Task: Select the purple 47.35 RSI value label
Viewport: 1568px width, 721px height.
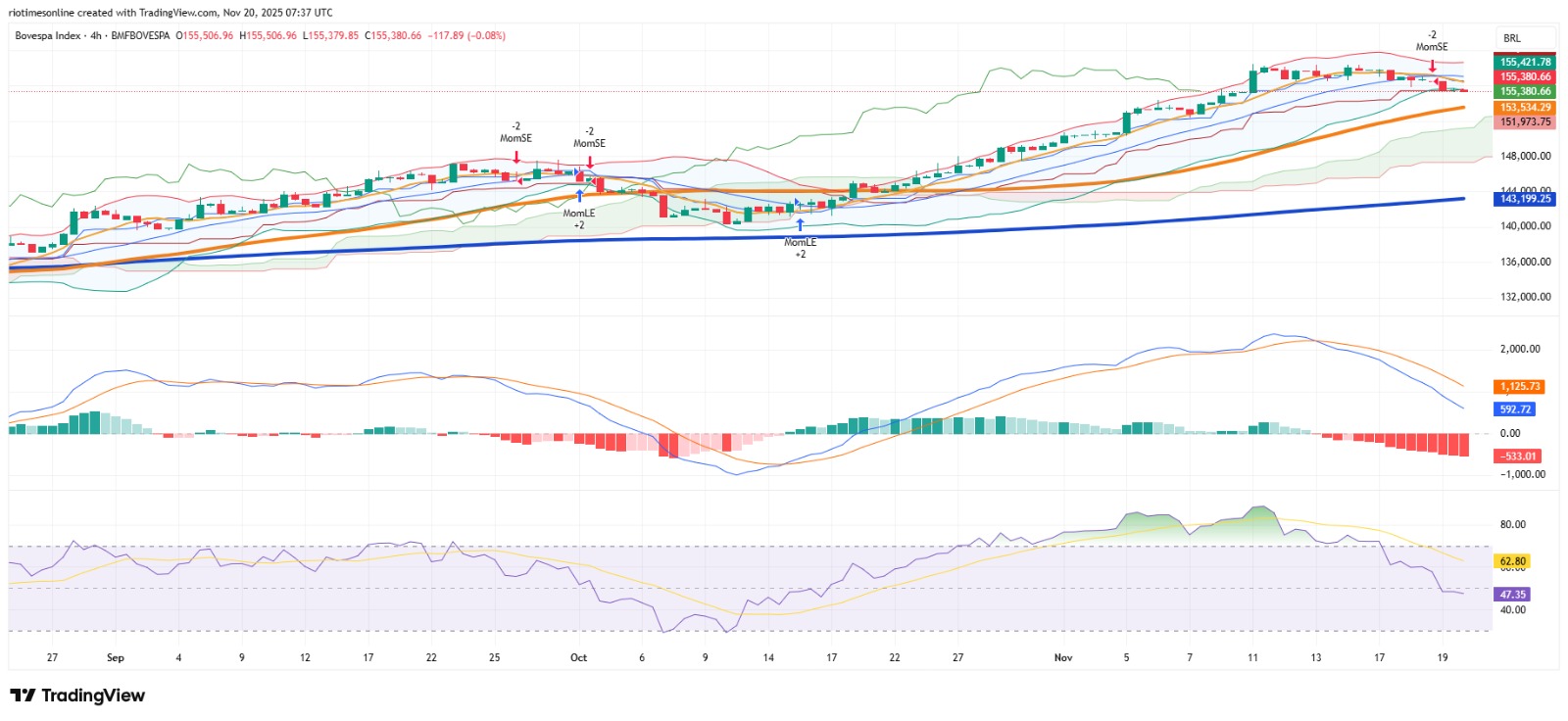Action: pyautogui.click(x=1513, y=595)
